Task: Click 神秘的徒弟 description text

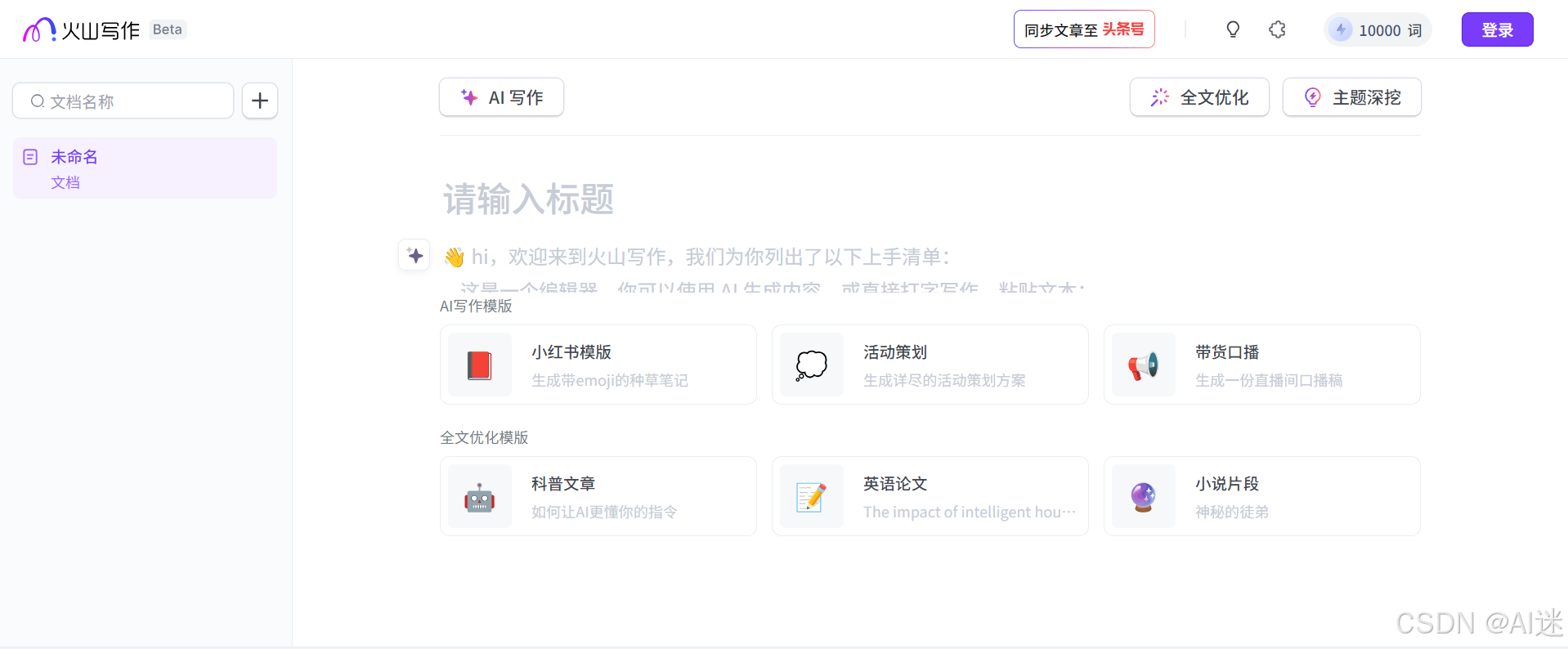Action: click(1232, 512)
